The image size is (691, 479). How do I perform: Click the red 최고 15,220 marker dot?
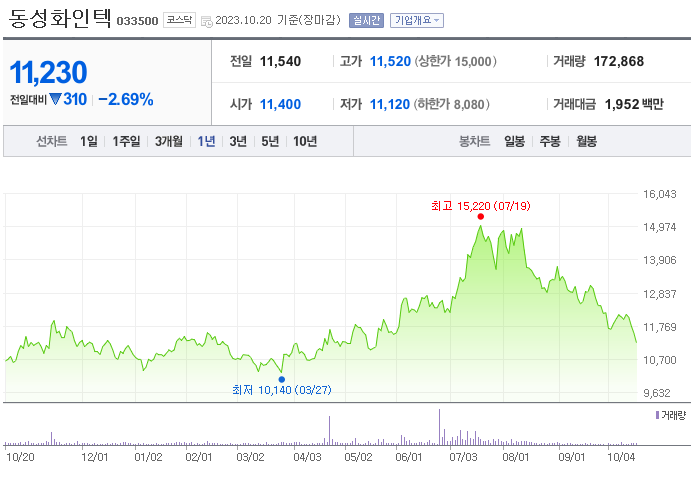(x=480, y=216)
